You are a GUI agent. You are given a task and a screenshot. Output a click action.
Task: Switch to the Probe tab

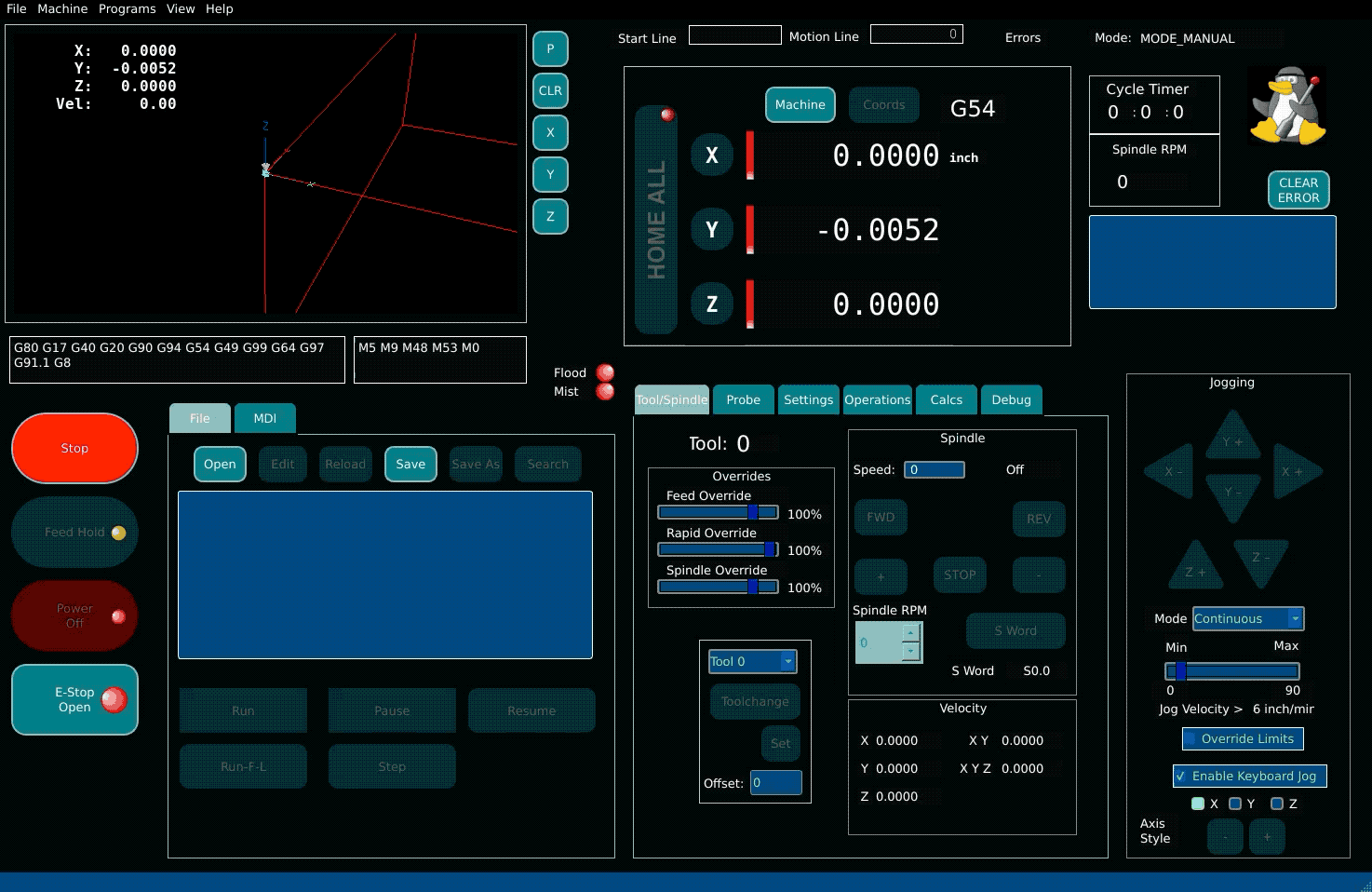pos(743,400)
